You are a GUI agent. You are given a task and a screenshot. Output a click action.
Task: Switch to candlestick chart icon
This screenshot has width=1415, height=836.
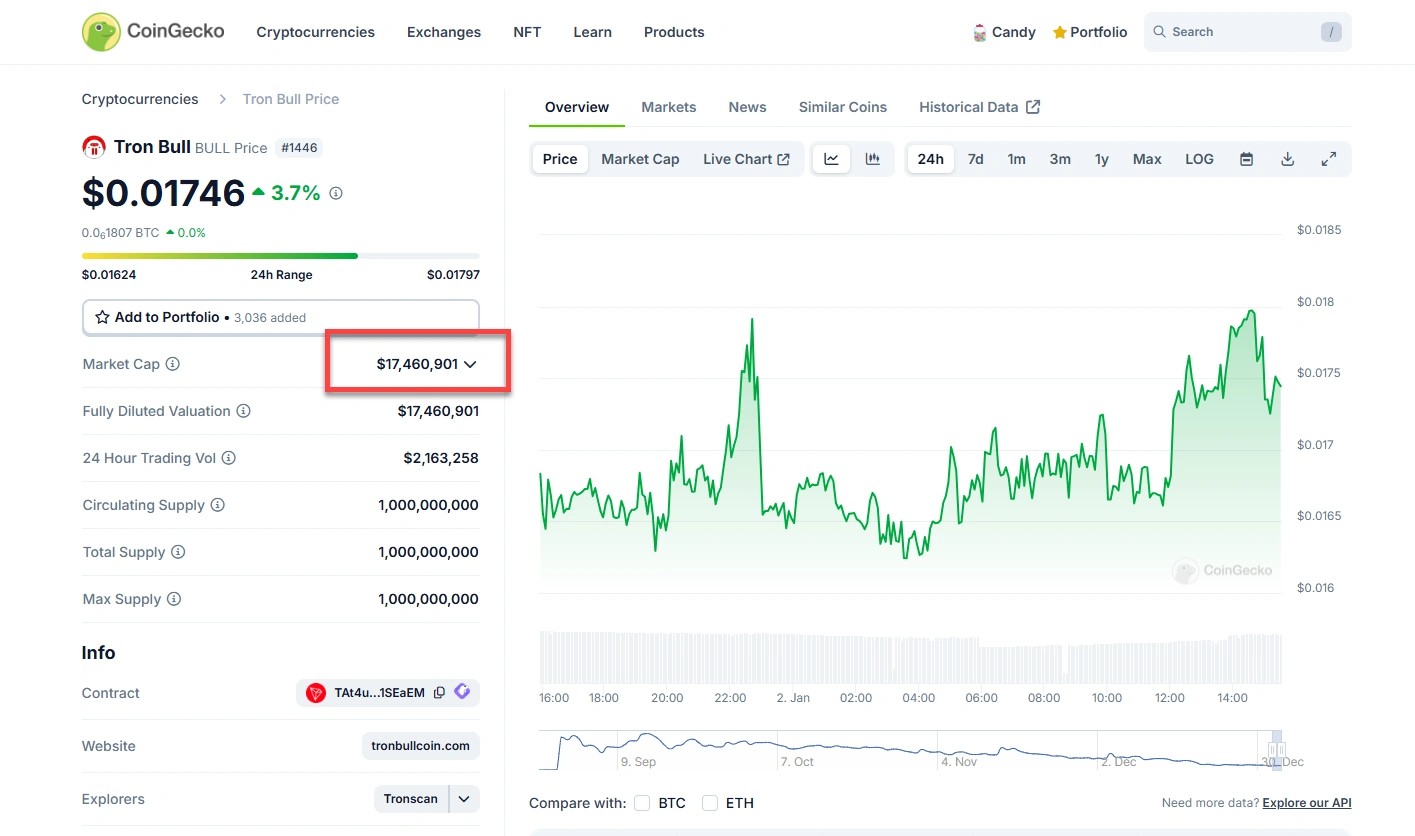click(x=872, y=159)
